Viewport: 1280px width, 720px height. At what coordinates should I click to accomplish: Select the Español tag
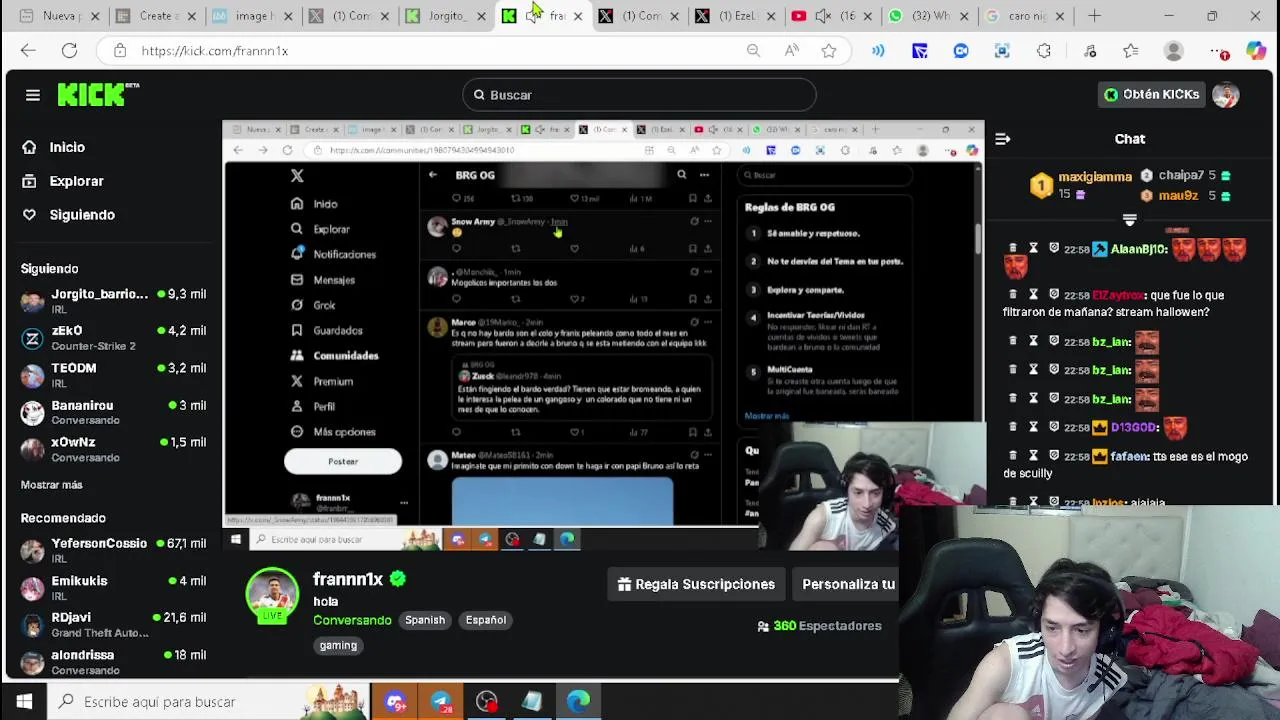coord(486,620)
